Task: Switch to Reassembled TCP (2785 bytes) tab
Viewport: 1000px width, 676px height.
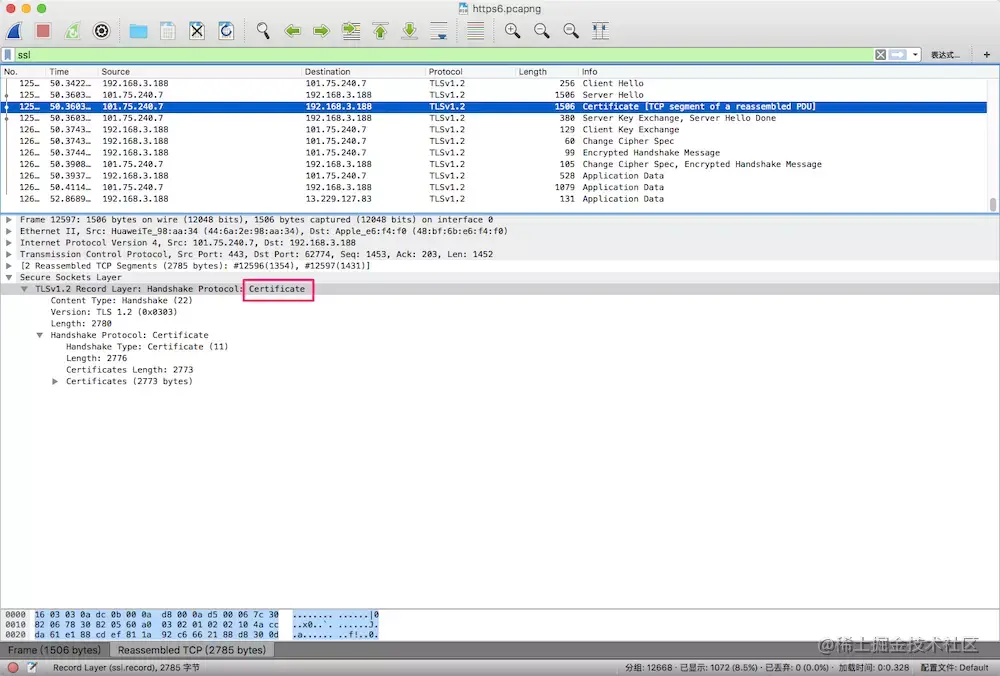Action: click(x=192, y=650)
